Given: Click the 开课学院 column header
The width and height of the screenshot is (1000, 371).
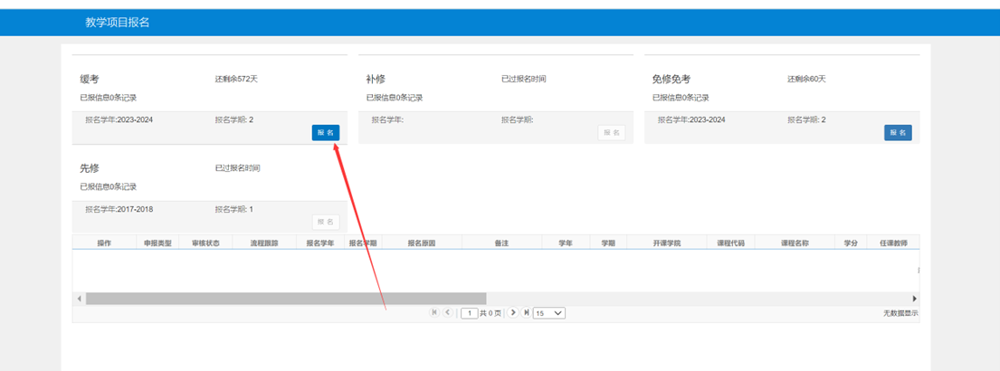Looking at the screenshot, I should click(667, 243).
